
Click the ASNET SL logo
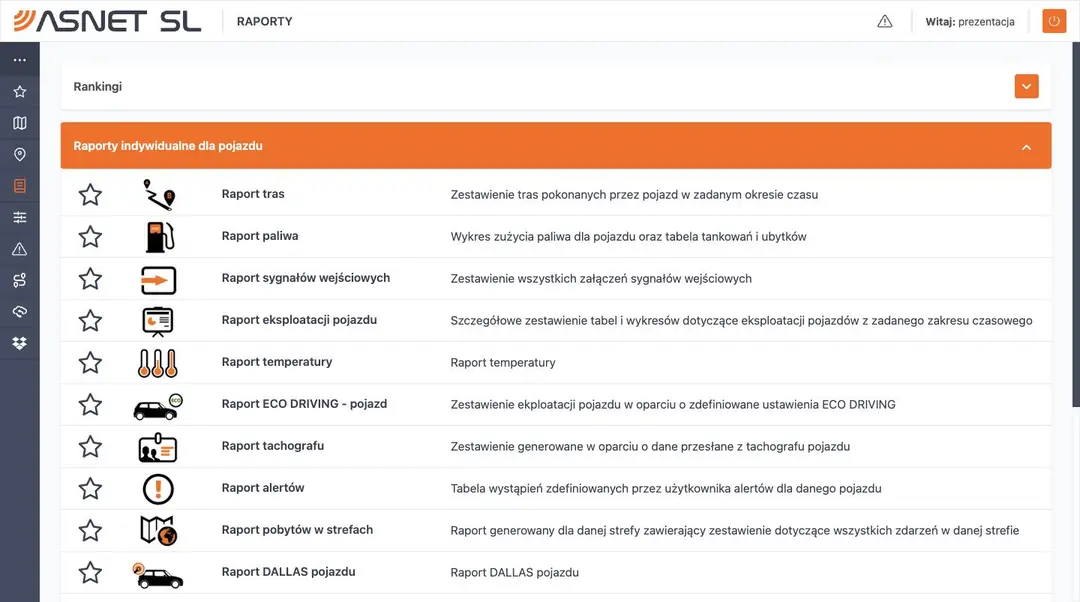pyautogui.click(x=107, y=21)
